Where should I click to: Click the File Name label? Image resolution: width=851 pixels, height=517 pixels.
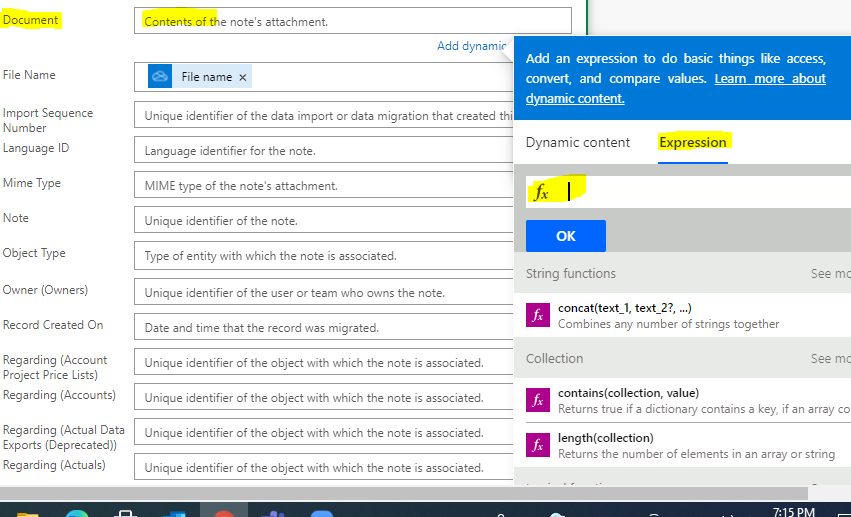(x=29, y=75)
